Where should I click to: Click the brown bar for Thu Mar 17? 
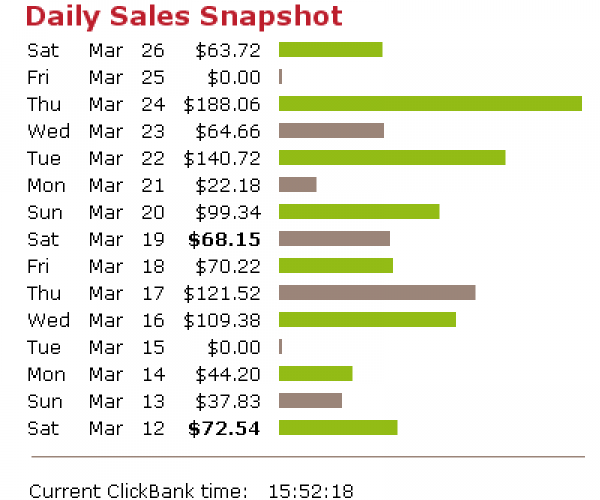pos(377,293)
